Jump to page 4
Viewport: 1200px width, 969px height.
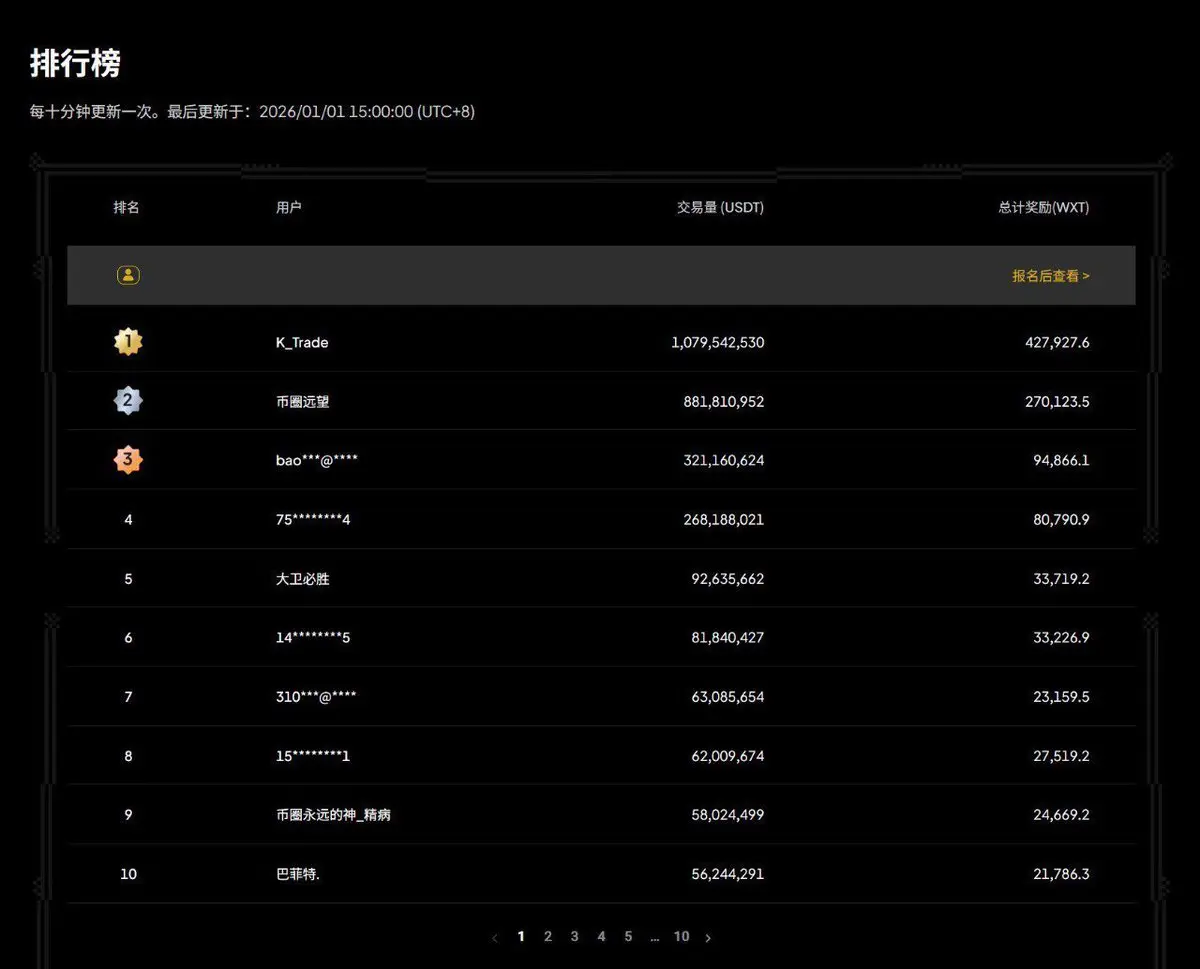(601, 937)
